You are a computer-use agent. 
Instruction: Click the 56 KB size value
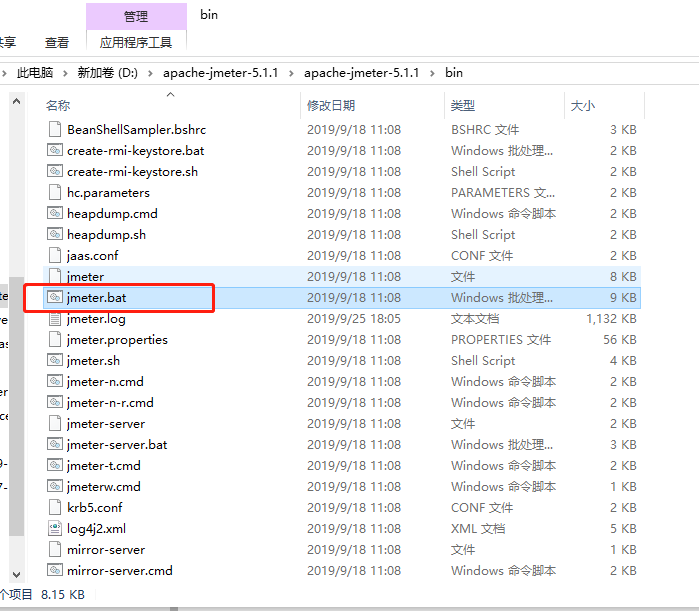[620, 340]
